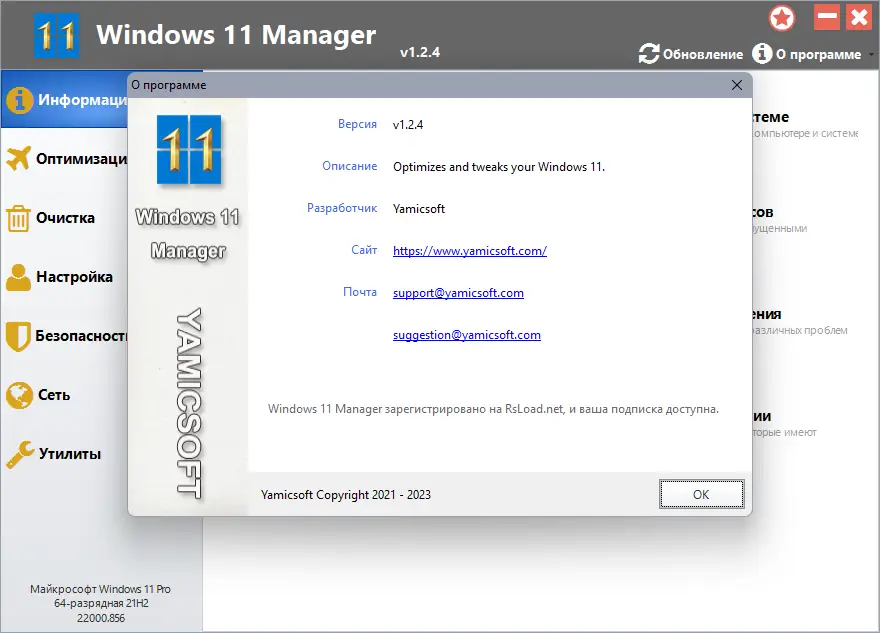Click the suggestion@yamicsoft.com email link

coord(467,335)
